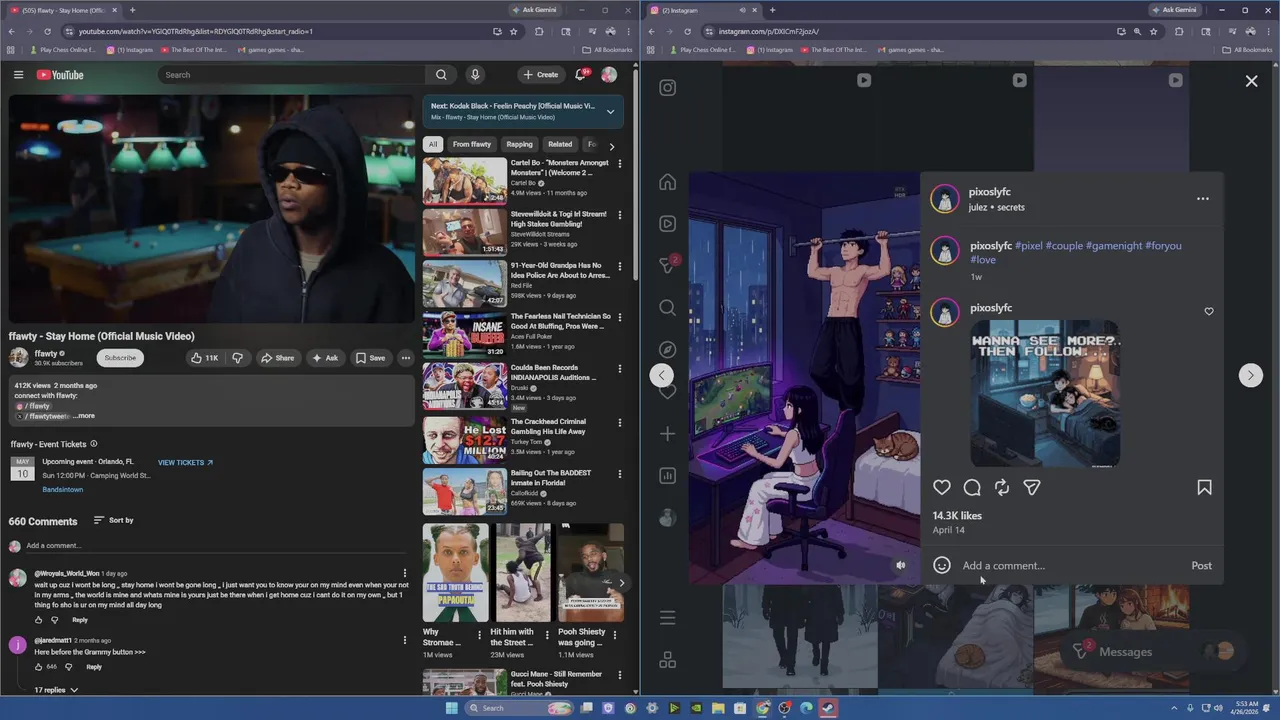Viewport: 1280px width, 720px height.
Task: Click the Instagram logo in sidebar
Action: click(668, 88)
